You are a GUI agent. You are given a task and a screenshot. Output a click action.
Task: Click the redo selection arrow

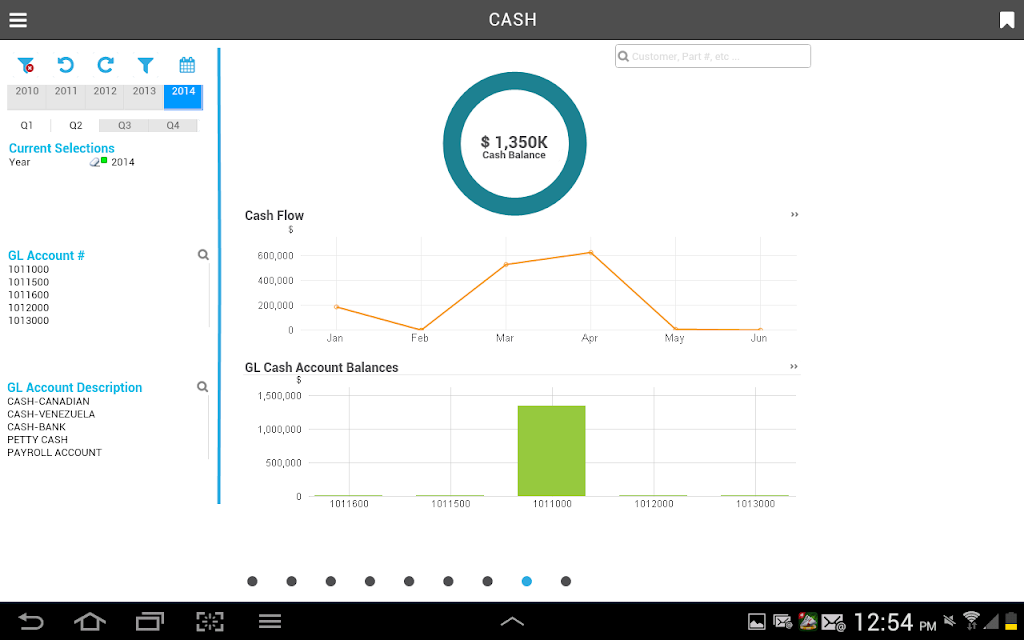click(x=105, y=65)
